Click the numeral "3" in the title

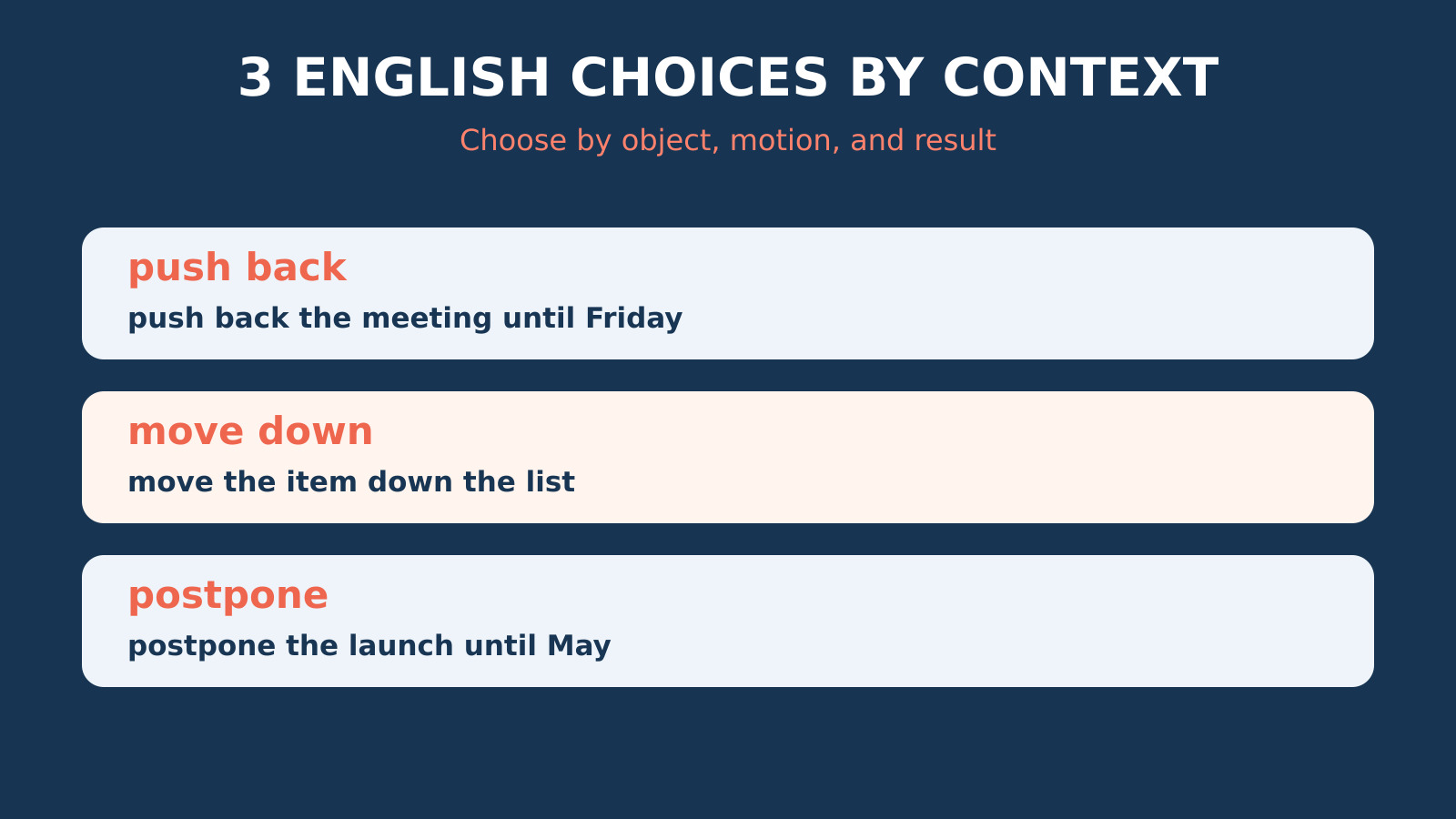256,78
